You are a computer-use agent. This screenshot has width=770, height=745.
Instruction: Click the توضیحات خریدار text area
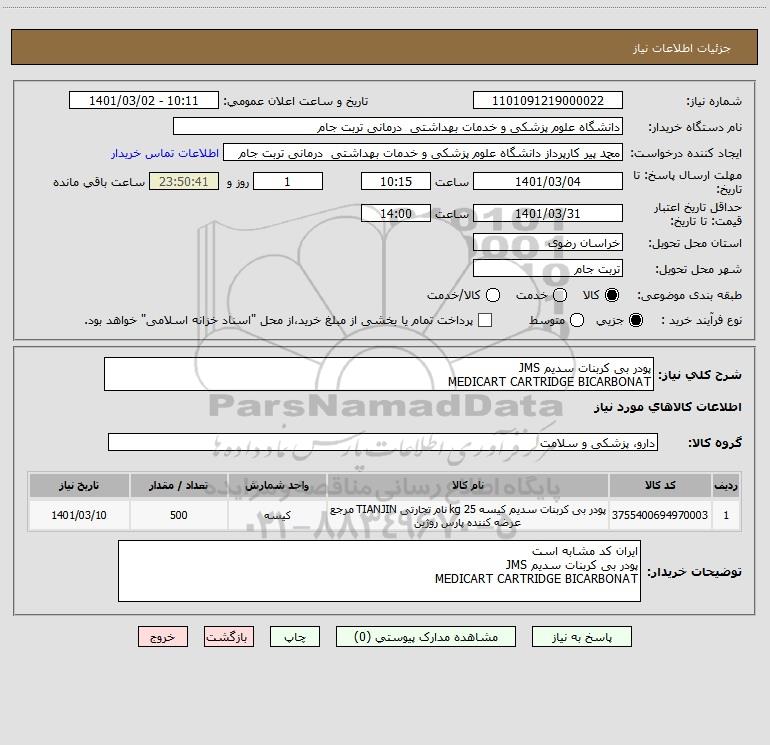[379, 571]
